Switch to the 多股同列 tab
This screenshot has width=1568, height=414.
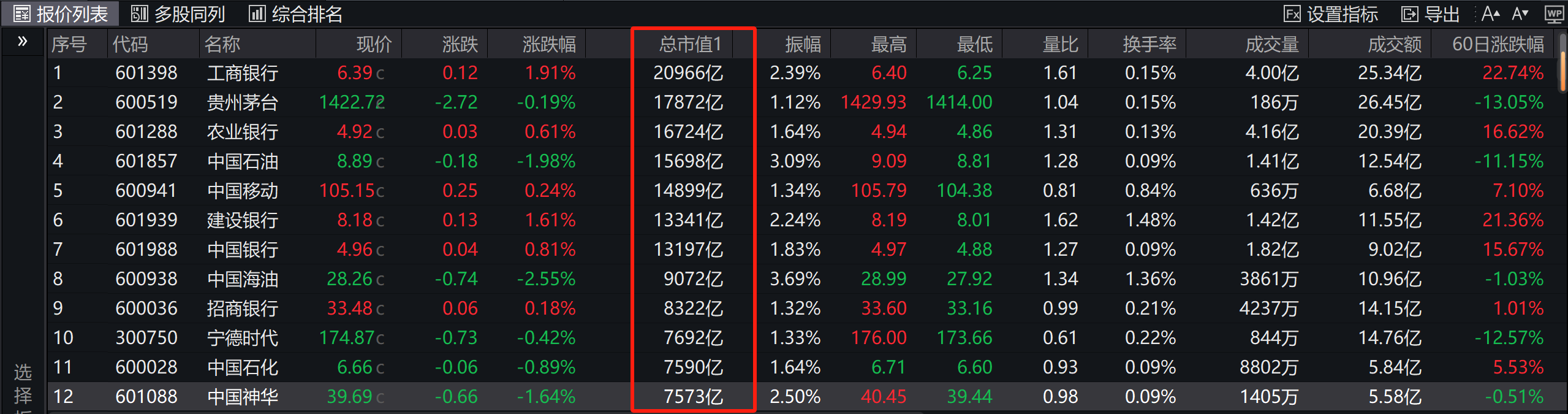(x=178, y=13)
